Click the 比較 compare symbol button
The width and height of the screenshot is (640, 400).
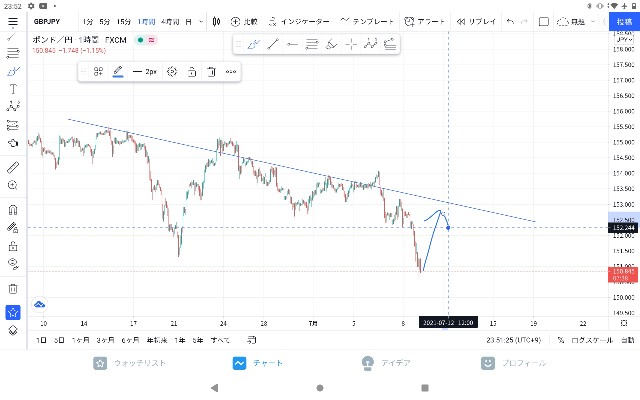point(244,22)
